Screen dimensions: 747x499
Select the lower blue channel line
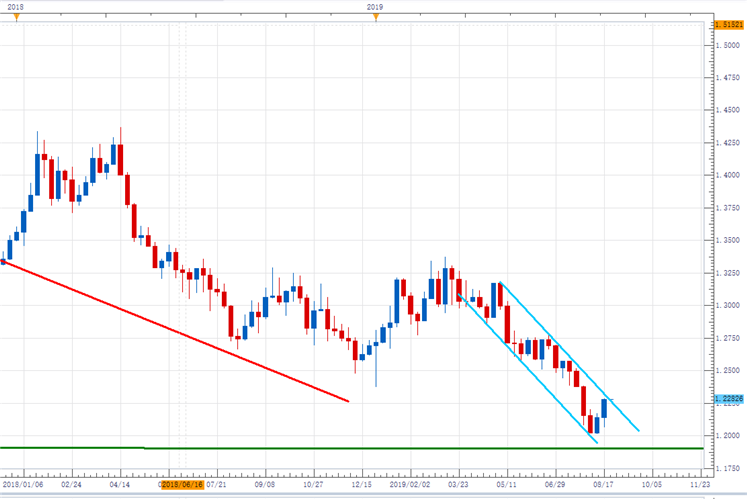coord(530,370)
